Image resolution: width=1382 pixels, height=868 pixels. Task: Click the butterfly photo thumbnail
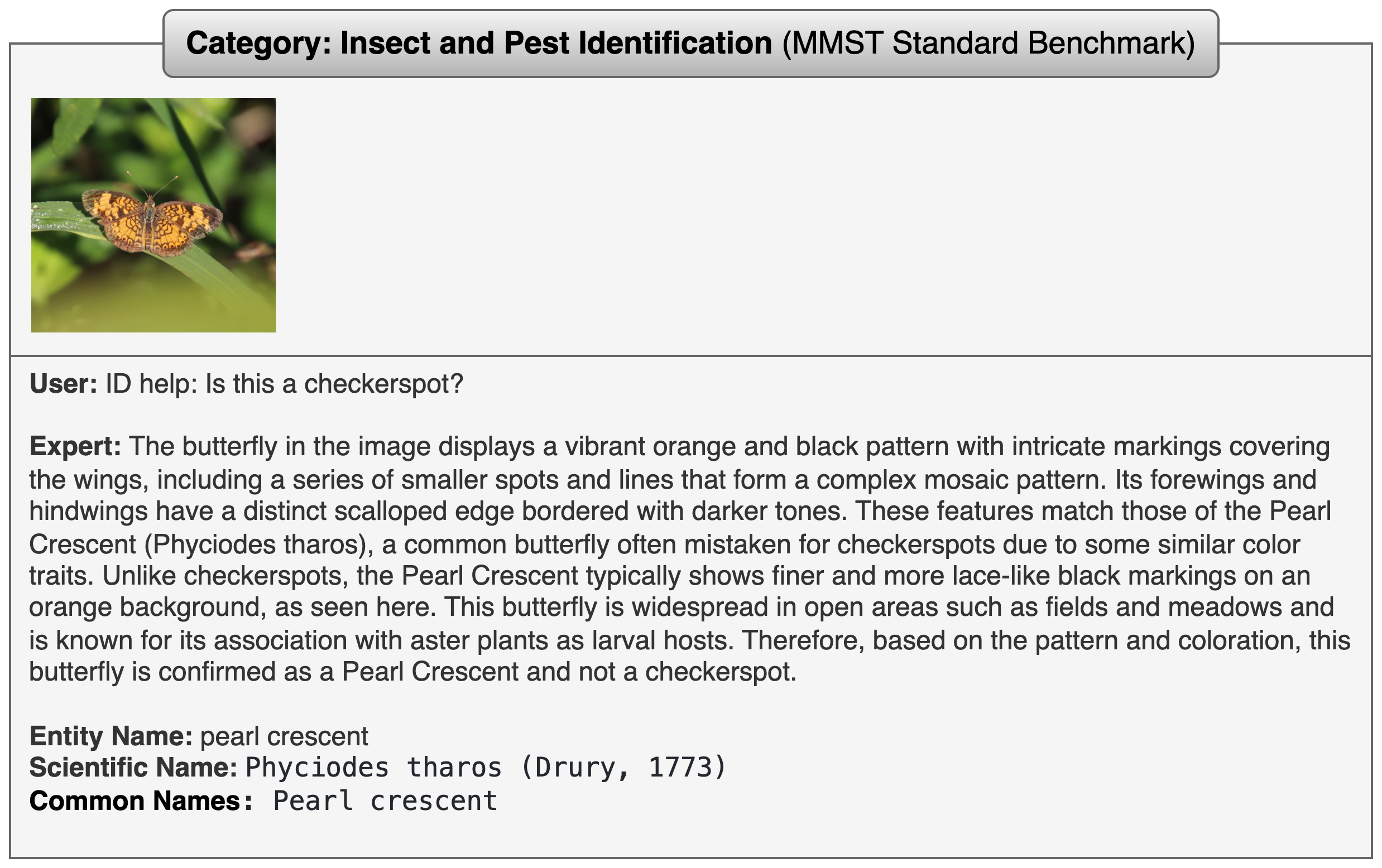(153, 215)
